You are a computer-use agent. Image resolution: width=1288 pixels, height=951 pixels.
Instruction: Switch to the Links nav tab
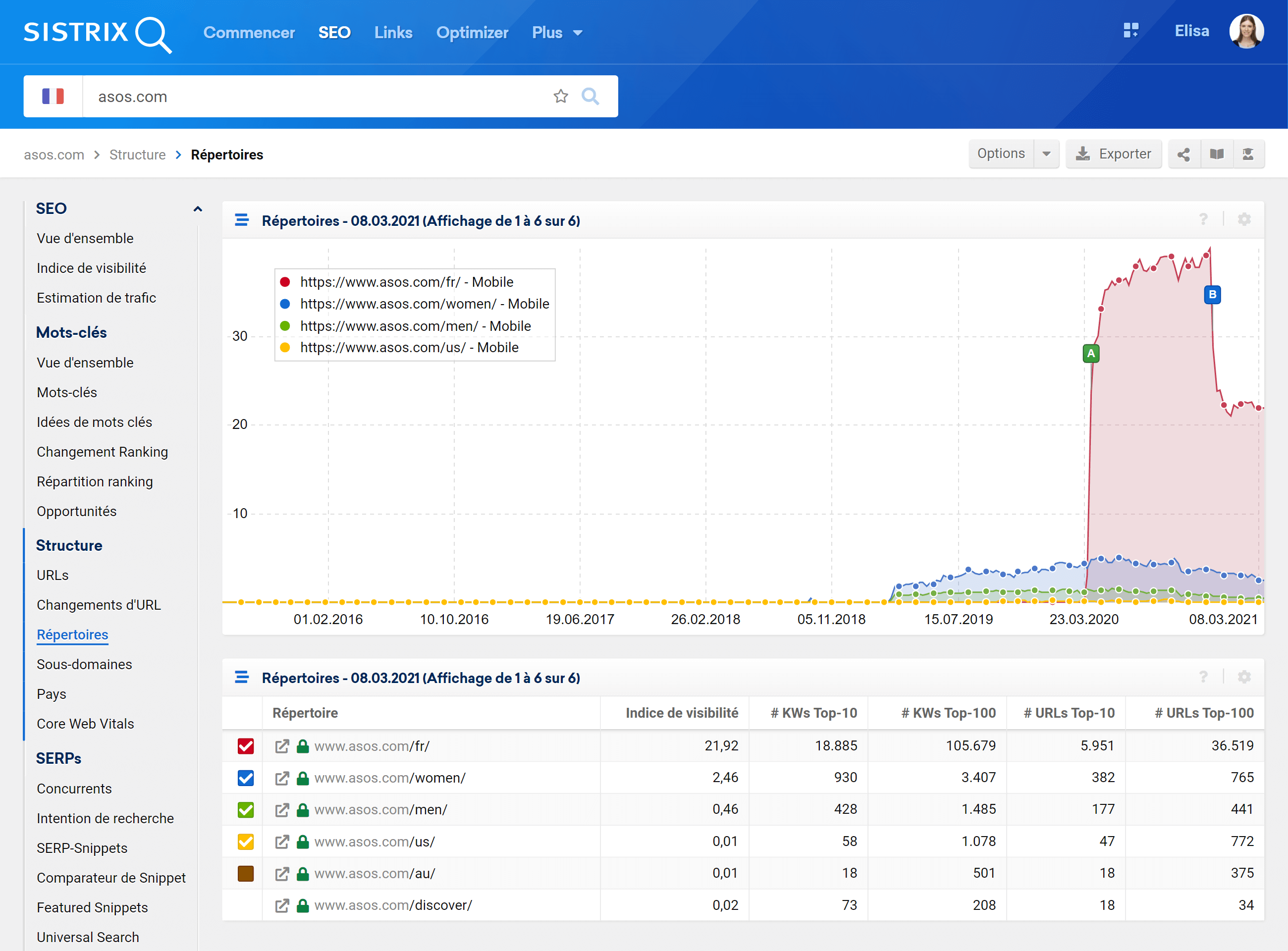[393, 33]
